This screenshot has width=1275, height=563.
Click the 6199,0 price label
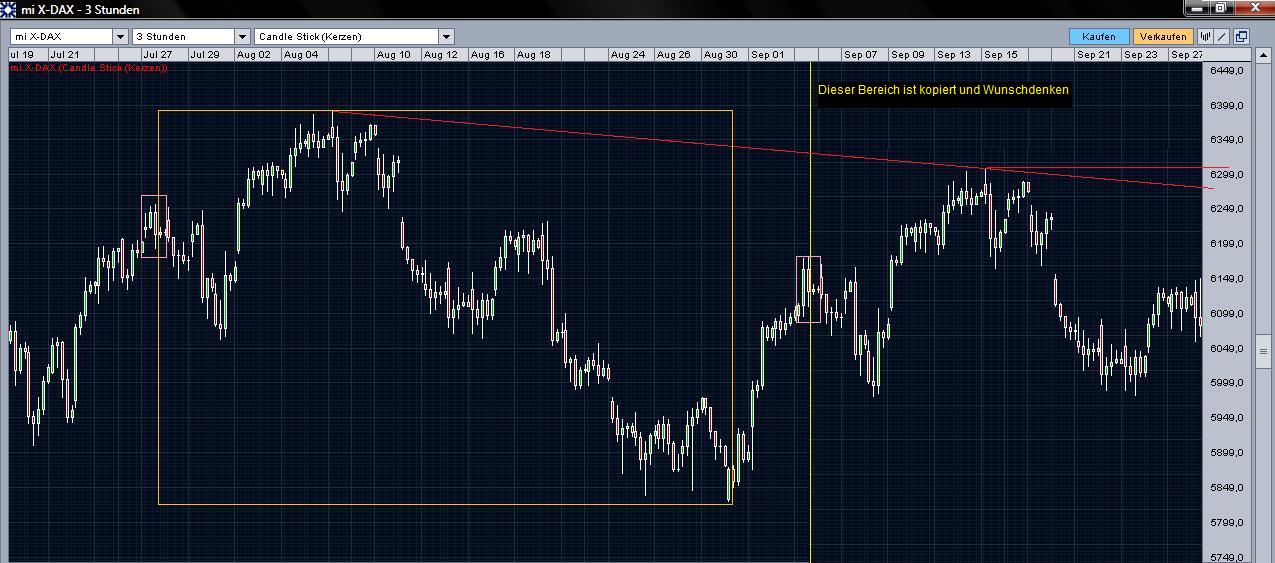click(x=1226, y=244)
